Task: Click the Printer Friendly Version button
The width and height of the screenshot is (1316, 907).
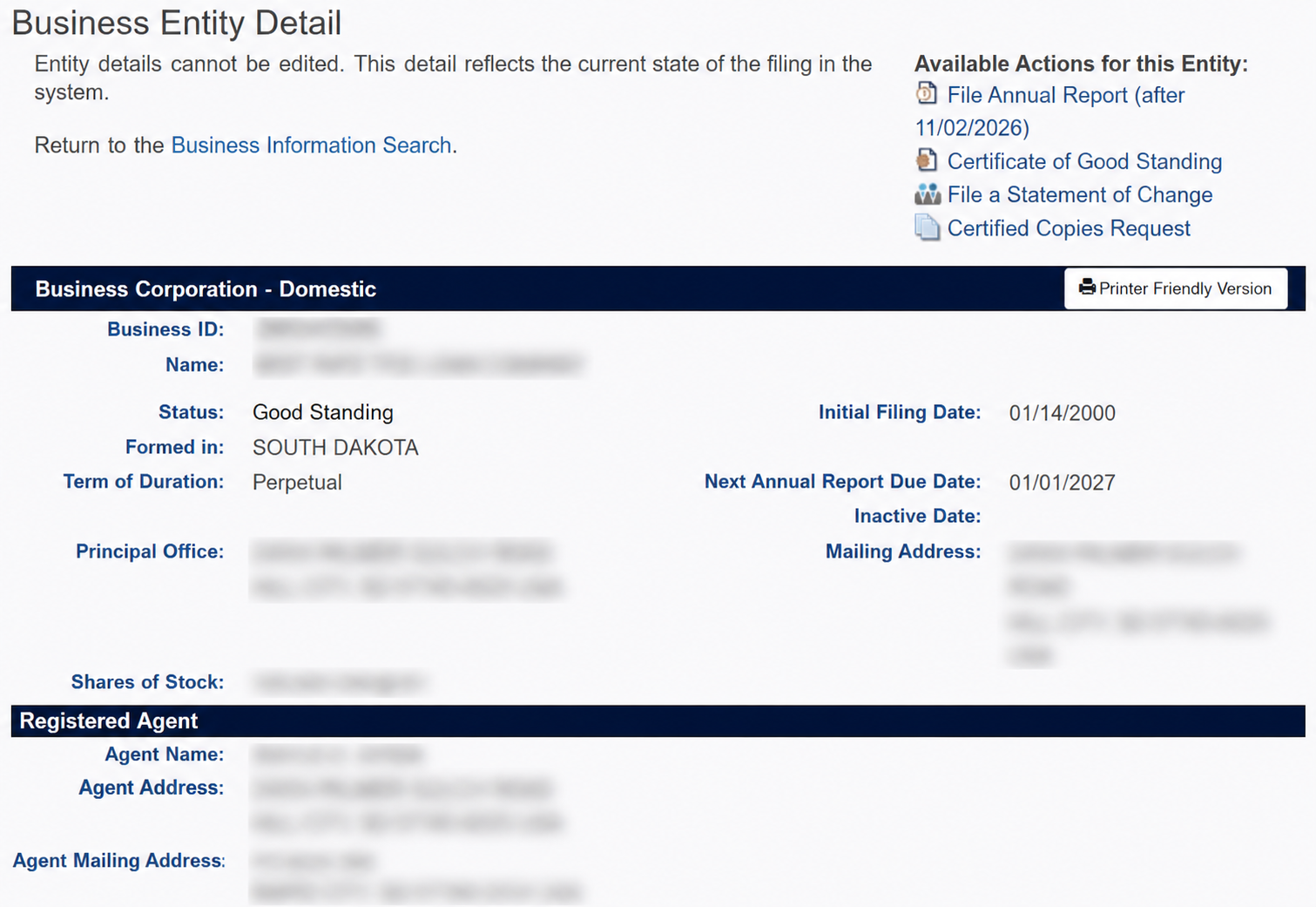Action: tap(1176, 288)
